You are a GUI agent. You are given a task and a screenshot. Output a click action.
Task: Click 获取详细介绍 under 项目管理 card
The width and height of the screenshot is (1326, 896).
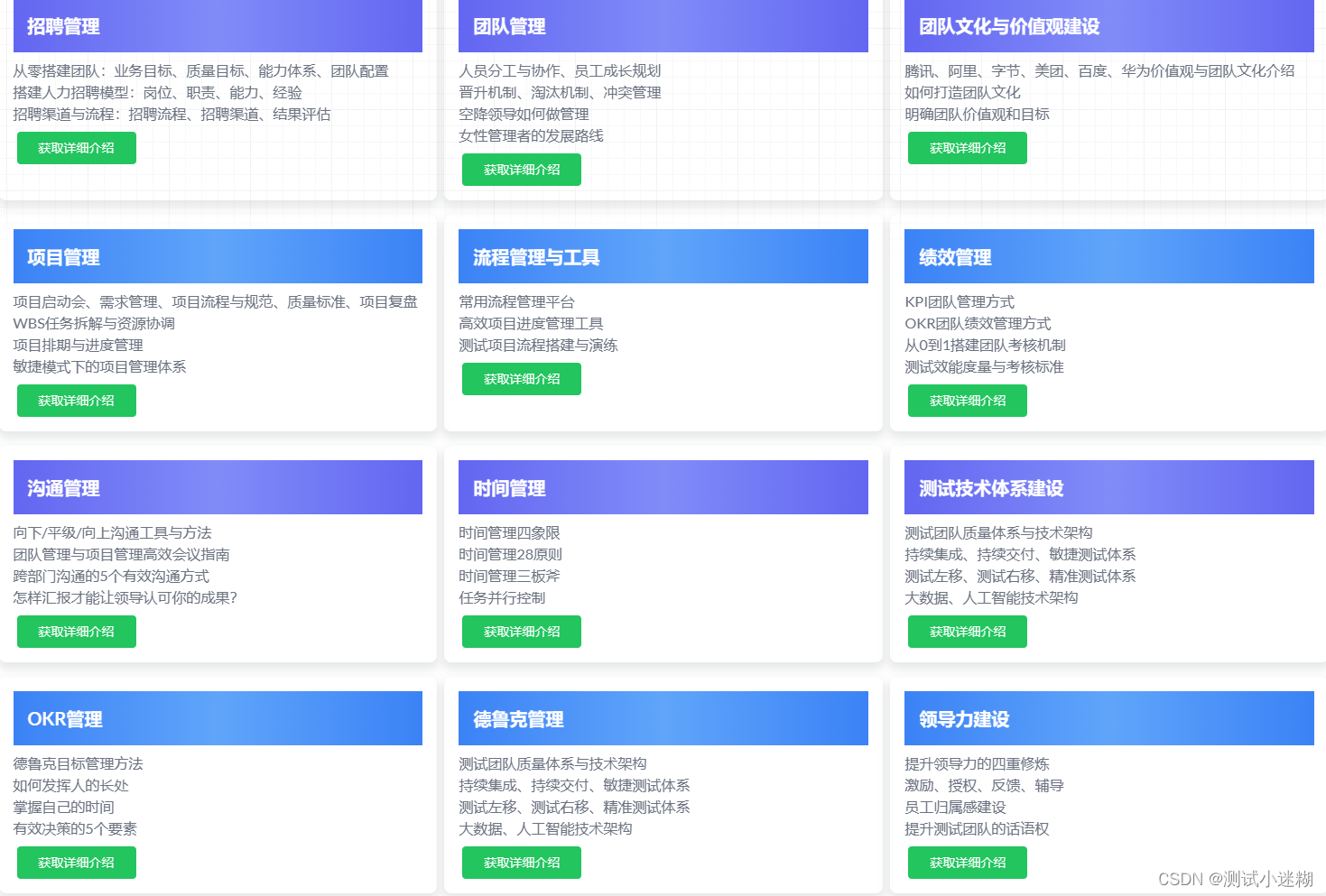click(x=76, y=400)
